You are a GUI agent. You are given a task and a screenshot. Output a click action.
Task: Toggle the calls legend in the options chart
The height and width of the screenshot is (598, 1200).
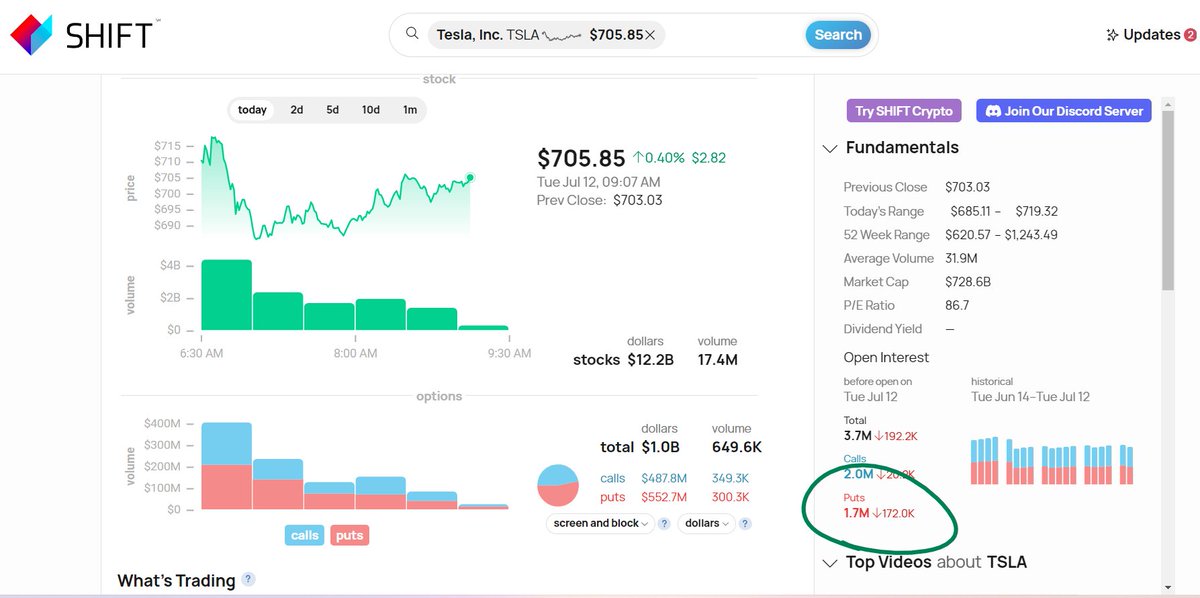pos(305,535)
